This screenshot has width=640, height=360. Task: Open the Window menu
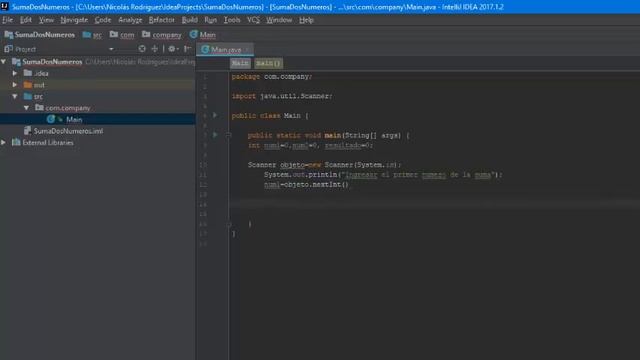click(x=279, y=20)
